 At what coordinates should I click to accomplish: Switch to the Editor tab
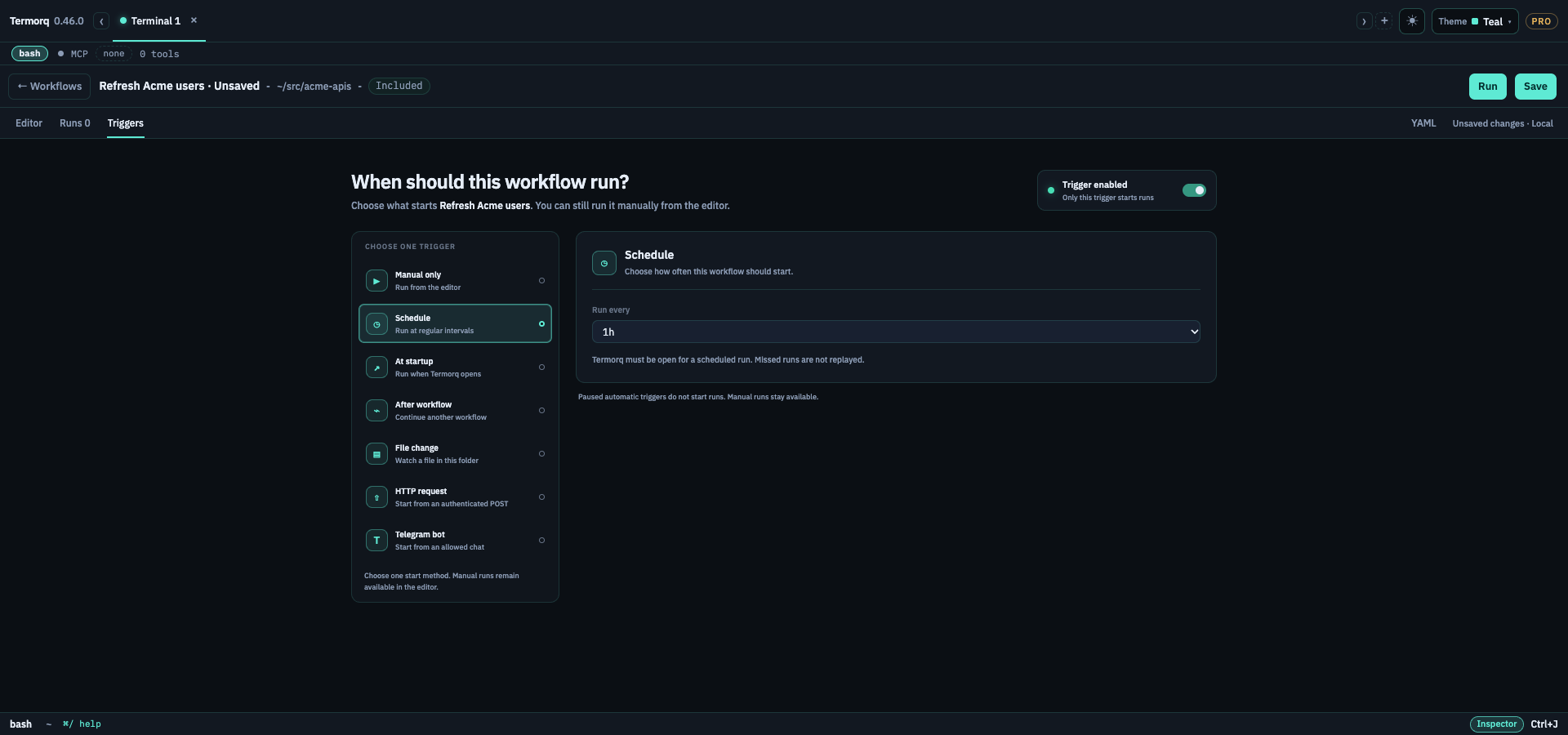(29, 123)
